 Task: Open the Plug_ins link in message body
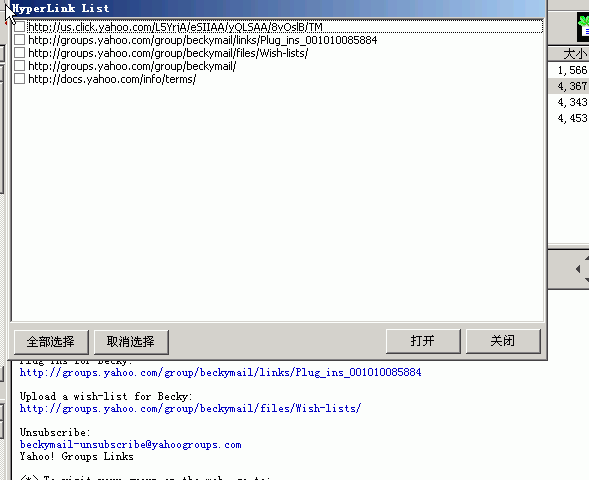(x=220, y=372)
